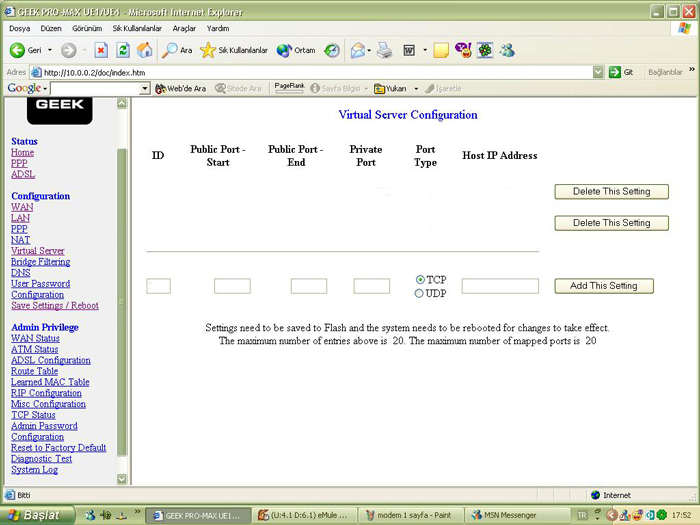Open the Save Settings / Reboot link
Viewport: 700px width, 525px height.
[x=55, y=305]
